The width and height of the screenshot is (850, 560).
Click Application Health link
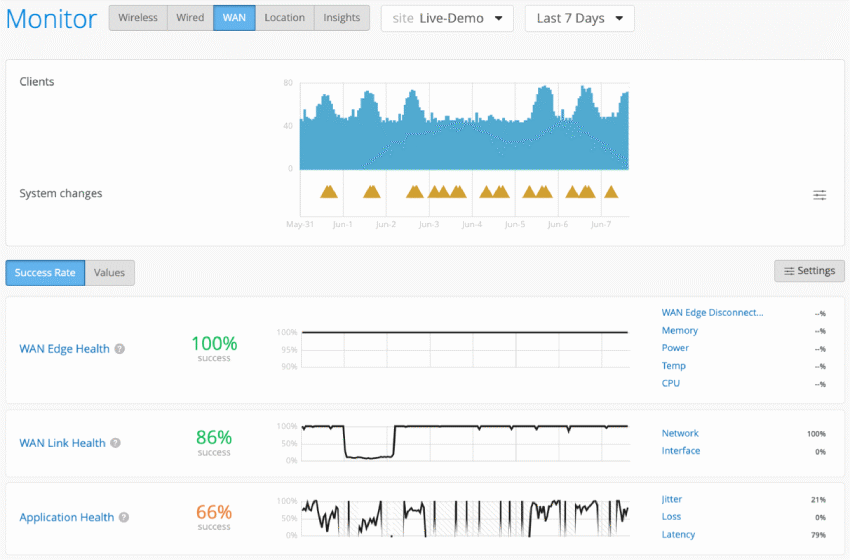[x=66, y=518]
